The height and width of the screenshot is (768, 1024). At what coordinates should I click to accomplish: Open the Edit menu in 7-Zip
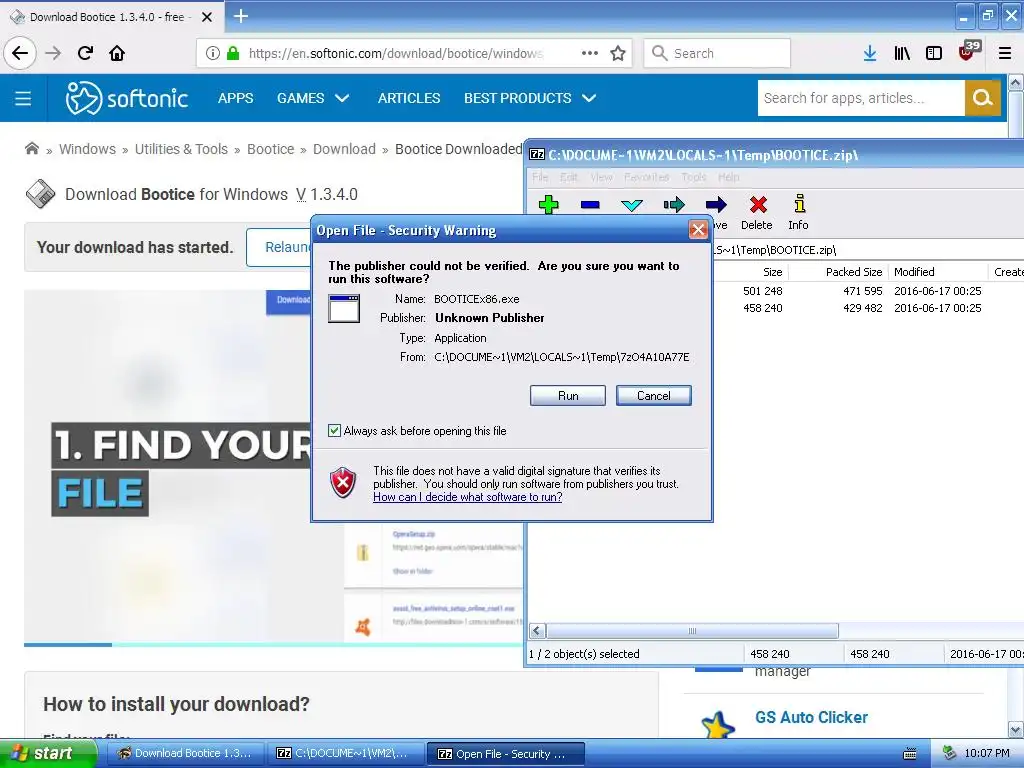pyautogui.click(x=569, y=177)
